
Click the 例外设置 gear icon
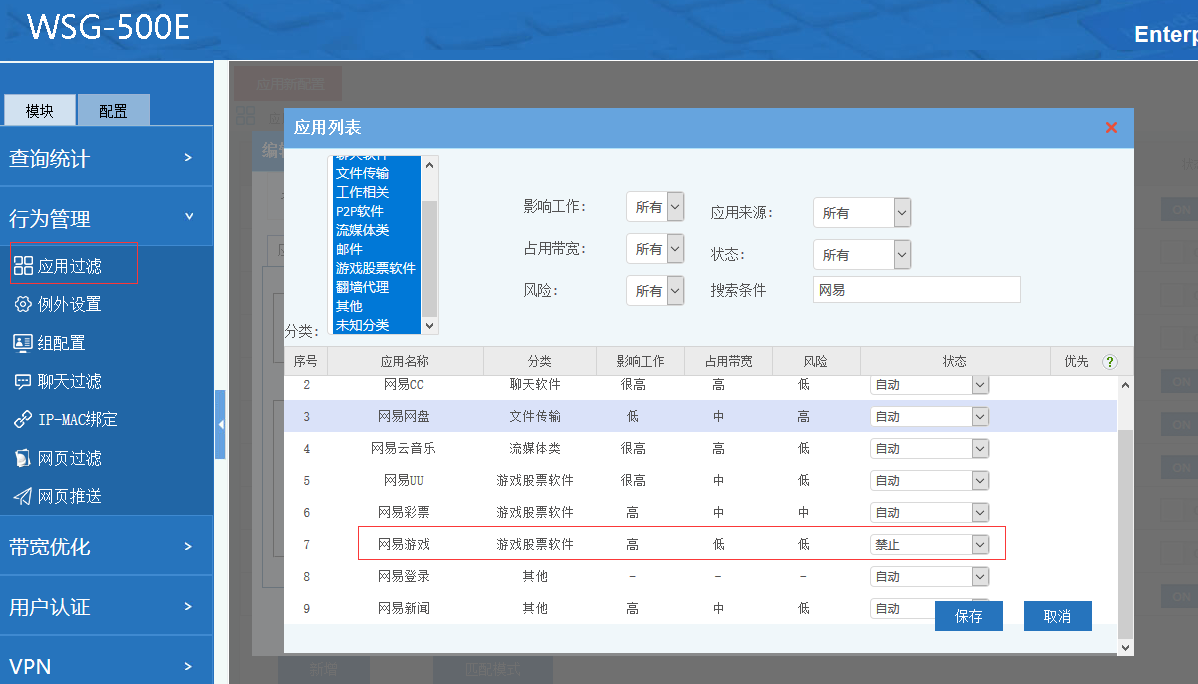coord(23,304)
